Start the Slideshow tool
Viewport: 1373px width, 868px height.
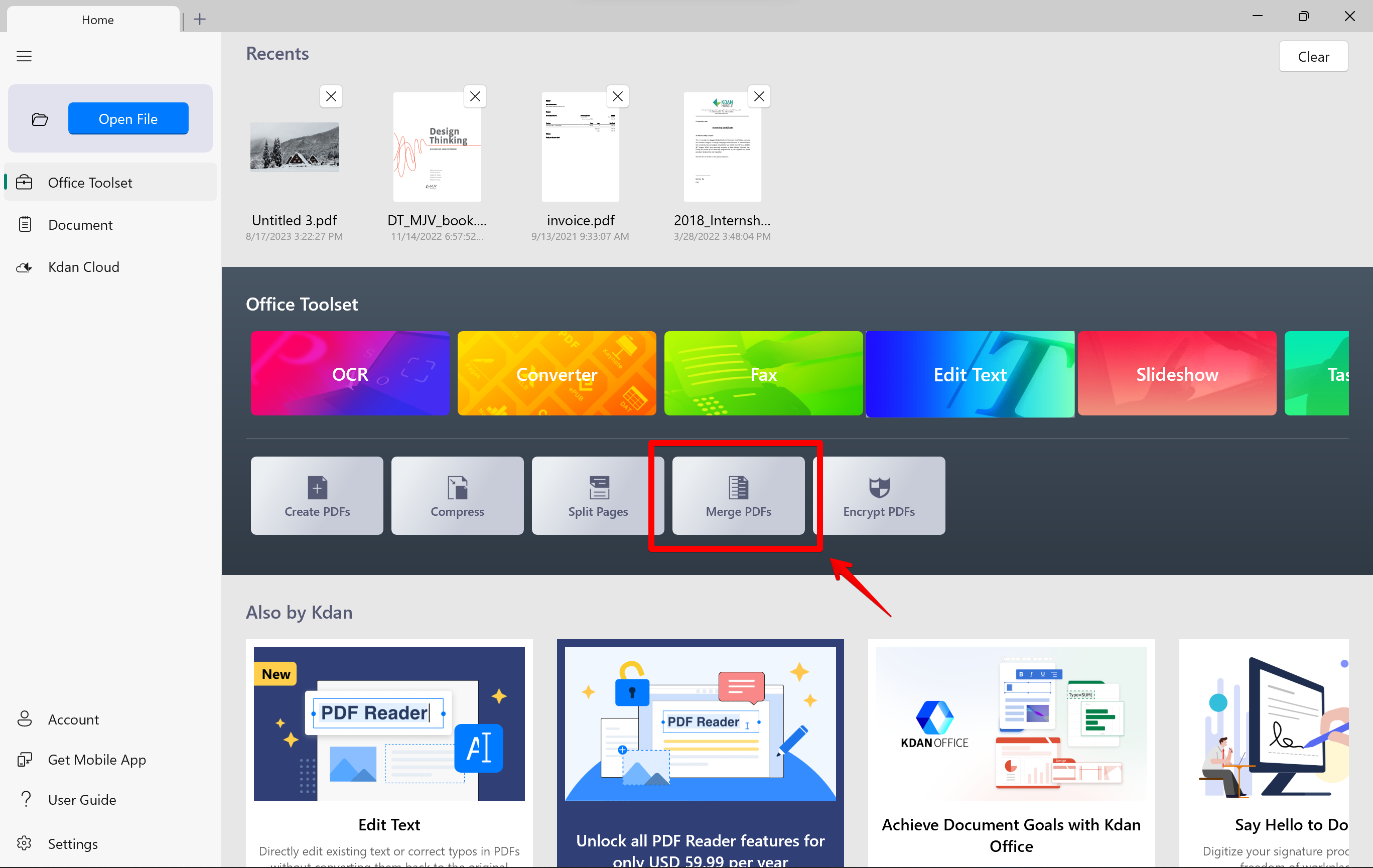point(1177,374)
